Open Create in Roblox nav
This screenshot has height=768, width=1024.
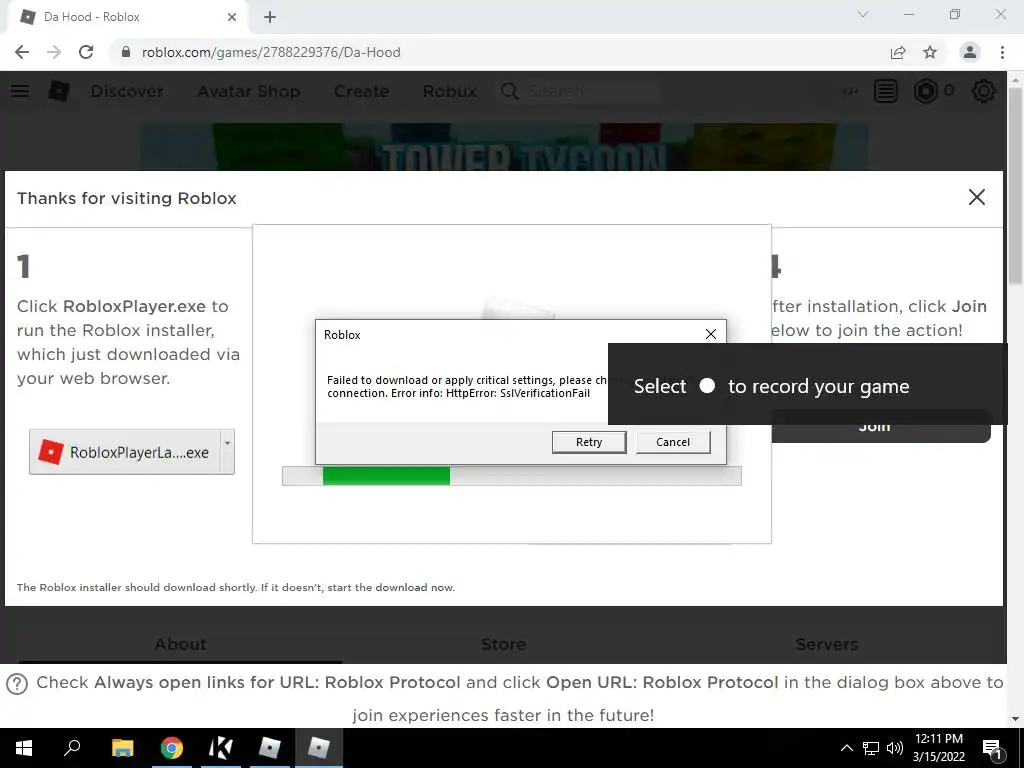coord(361,91)
